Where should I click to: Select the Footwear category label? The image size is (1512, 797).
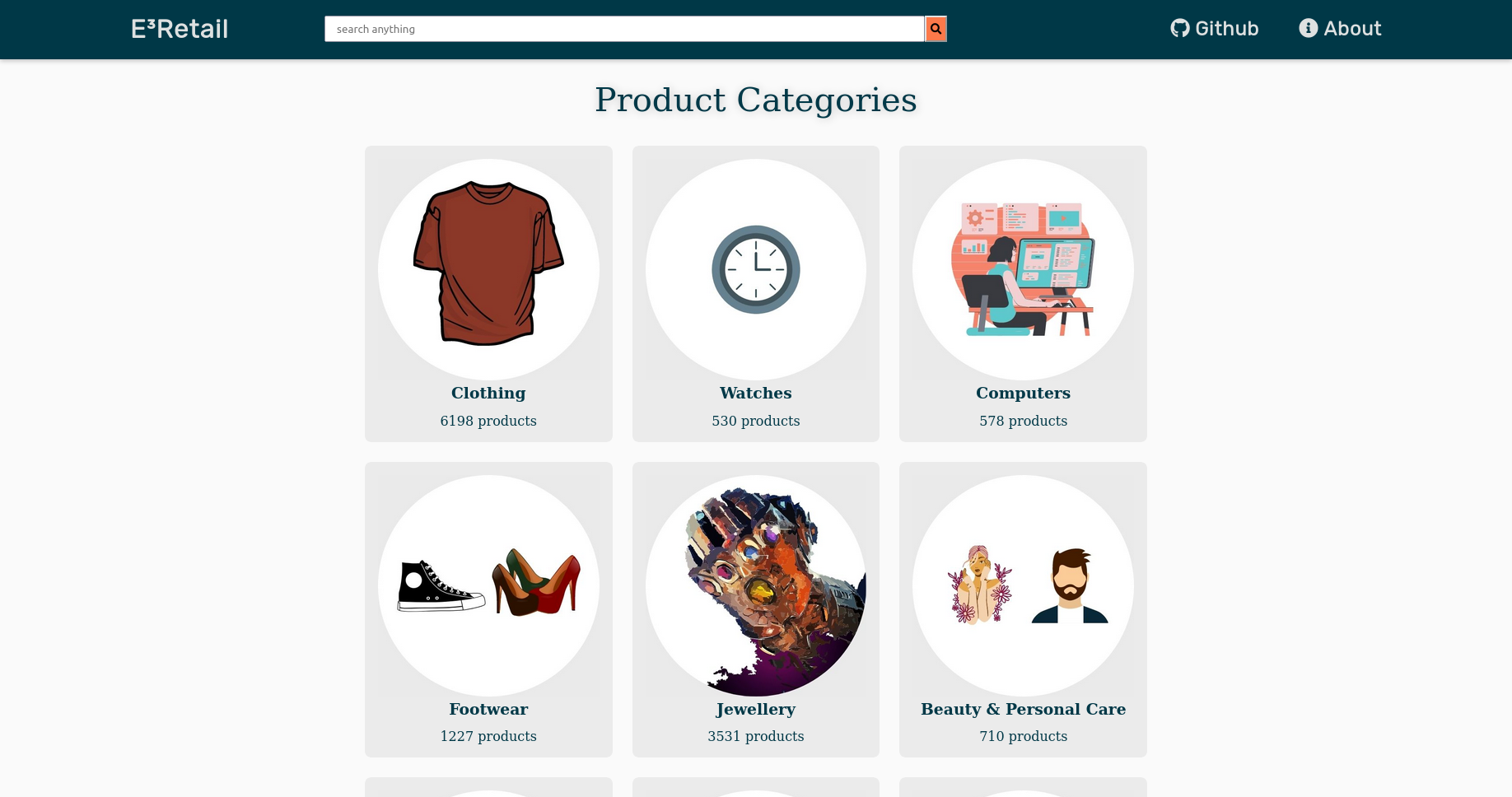point(488,709)
